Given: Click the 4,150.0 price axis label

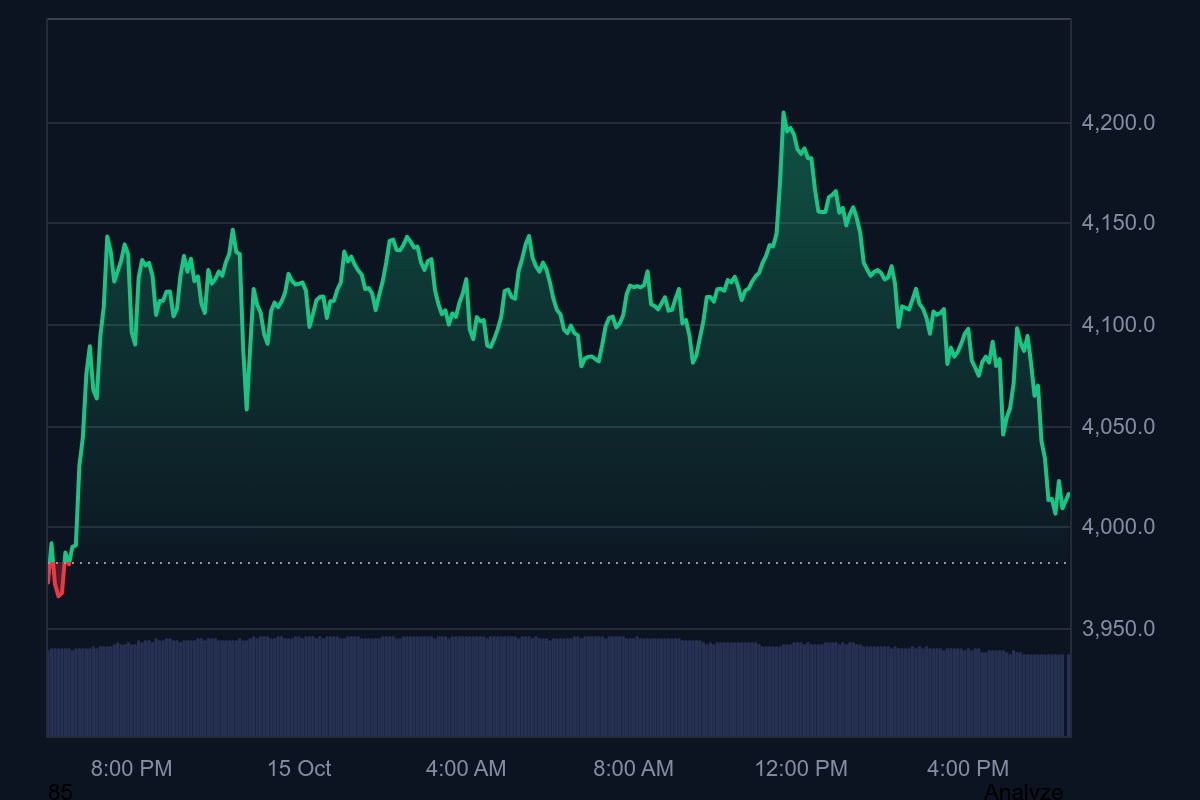Looking at the screenshot, I should [x=1118, y=223].
